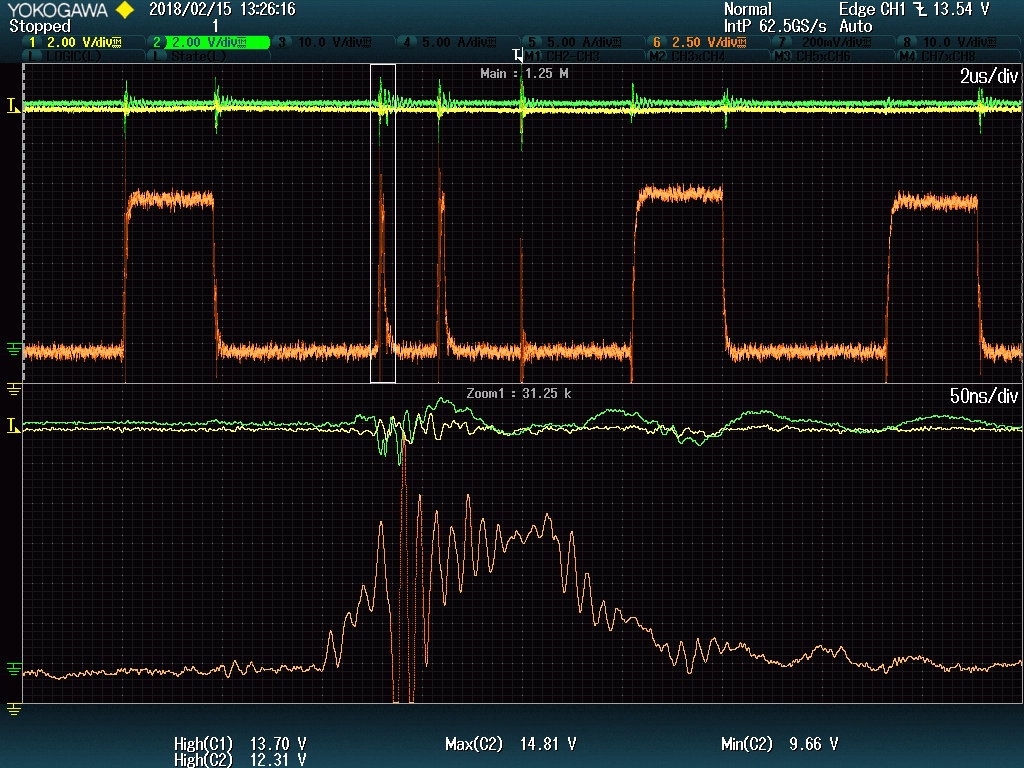Click the High(C1) 13.70 V measurement

tap(240, 744)
